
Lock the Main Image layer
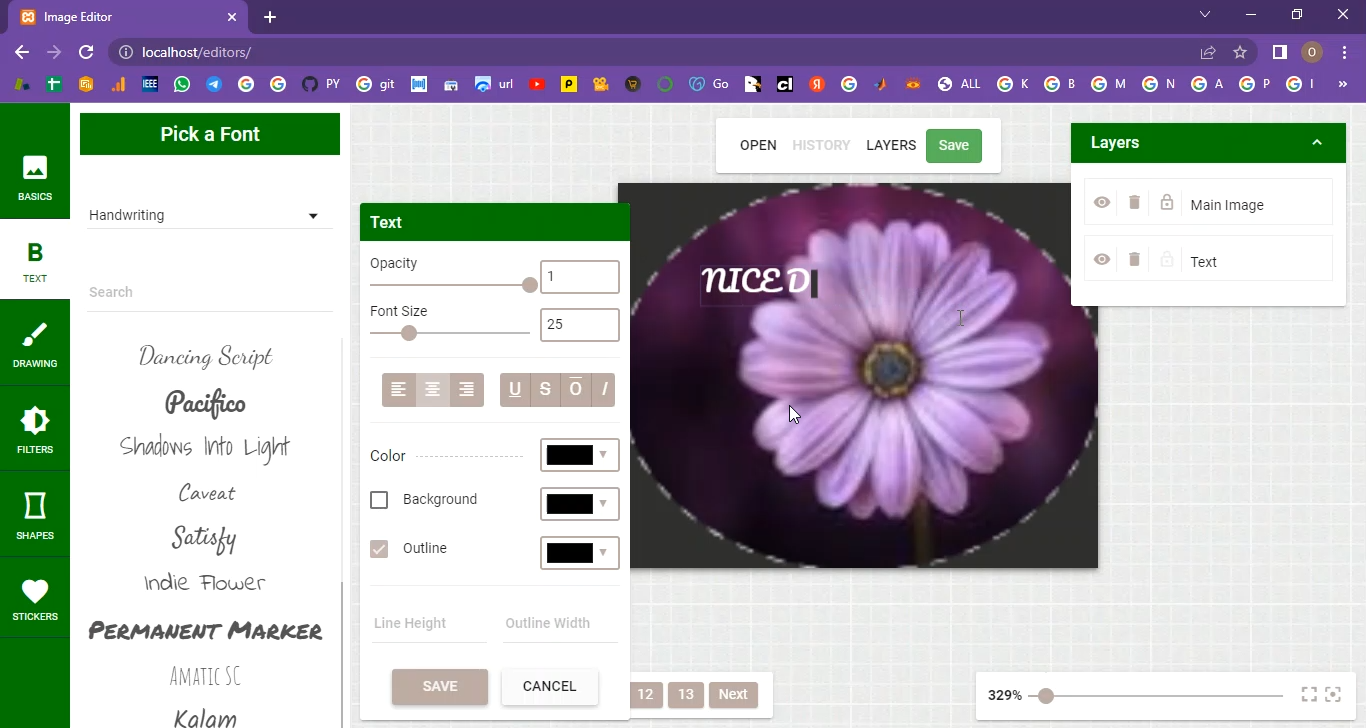point(1166,203)
